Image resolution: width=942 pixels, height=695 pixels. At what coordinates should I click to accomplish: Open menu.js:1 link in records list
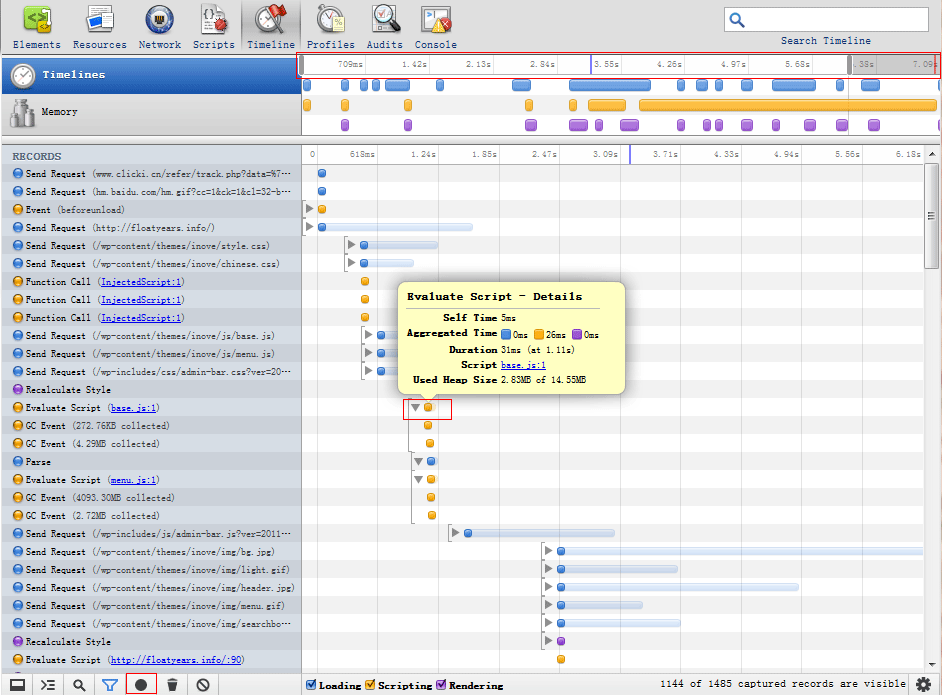point(133,480)
